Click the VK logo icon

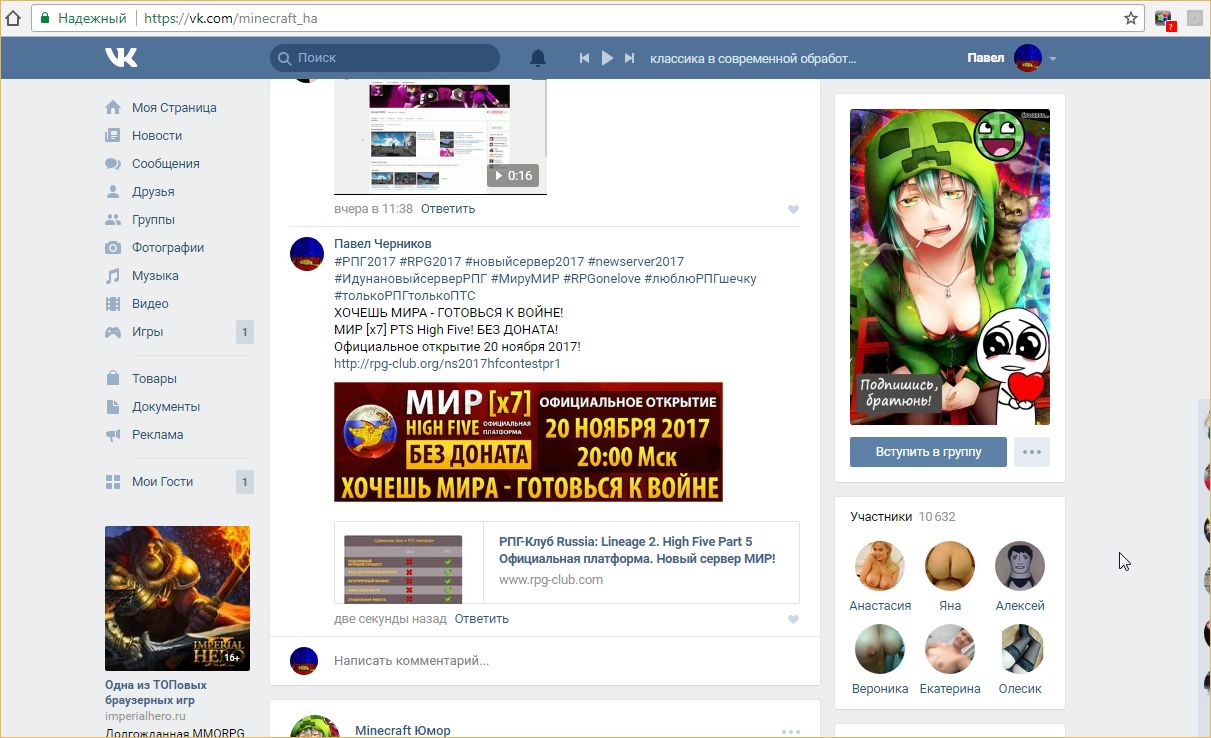click(x=121, y=58)
